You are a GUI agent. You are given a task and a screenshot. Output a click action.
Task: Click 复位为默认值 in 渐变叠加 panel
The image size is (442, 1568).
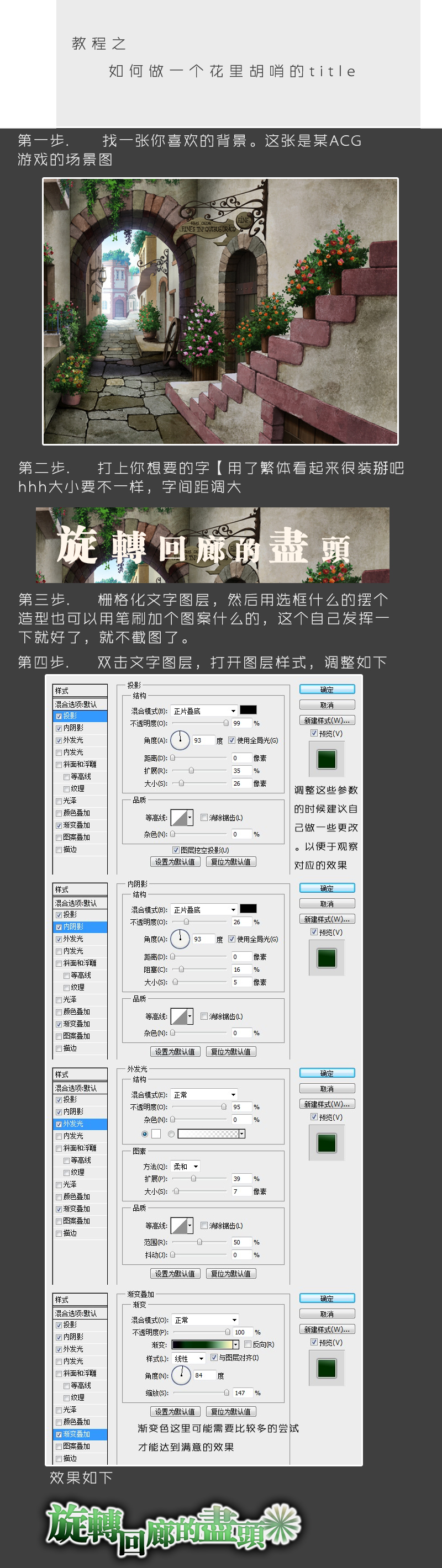[x=231, y=1412]
